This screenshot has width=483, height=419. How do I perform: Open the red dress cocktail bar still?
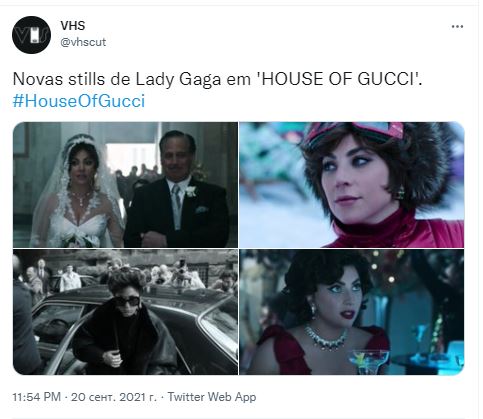(352, 312)
